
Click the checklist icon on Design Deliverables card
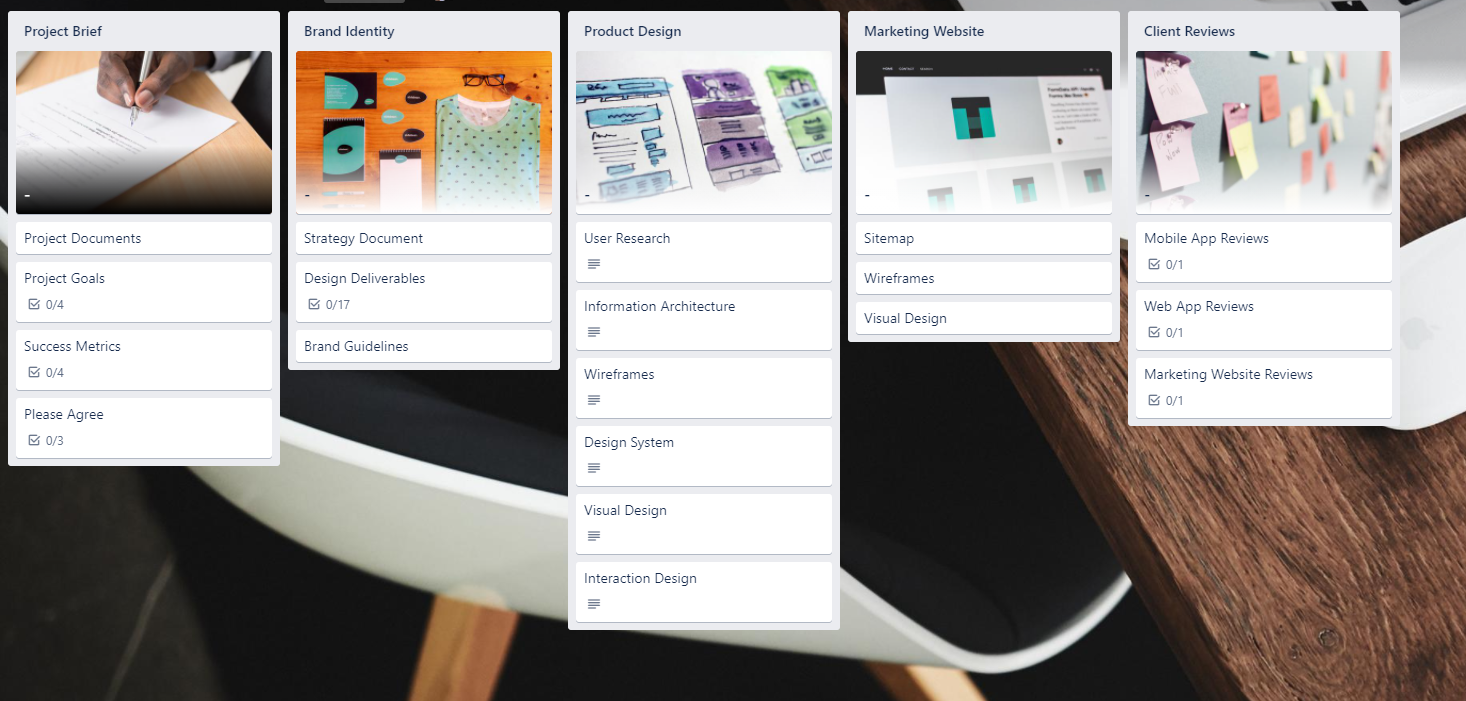tap(314, 305)
